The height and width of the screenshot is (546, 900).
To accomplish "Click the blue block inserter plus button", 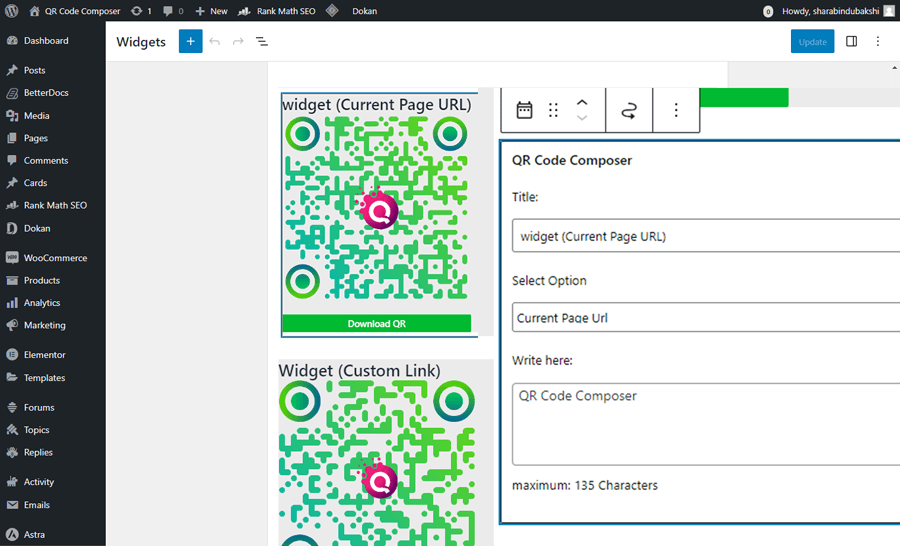I will point(190,42).
